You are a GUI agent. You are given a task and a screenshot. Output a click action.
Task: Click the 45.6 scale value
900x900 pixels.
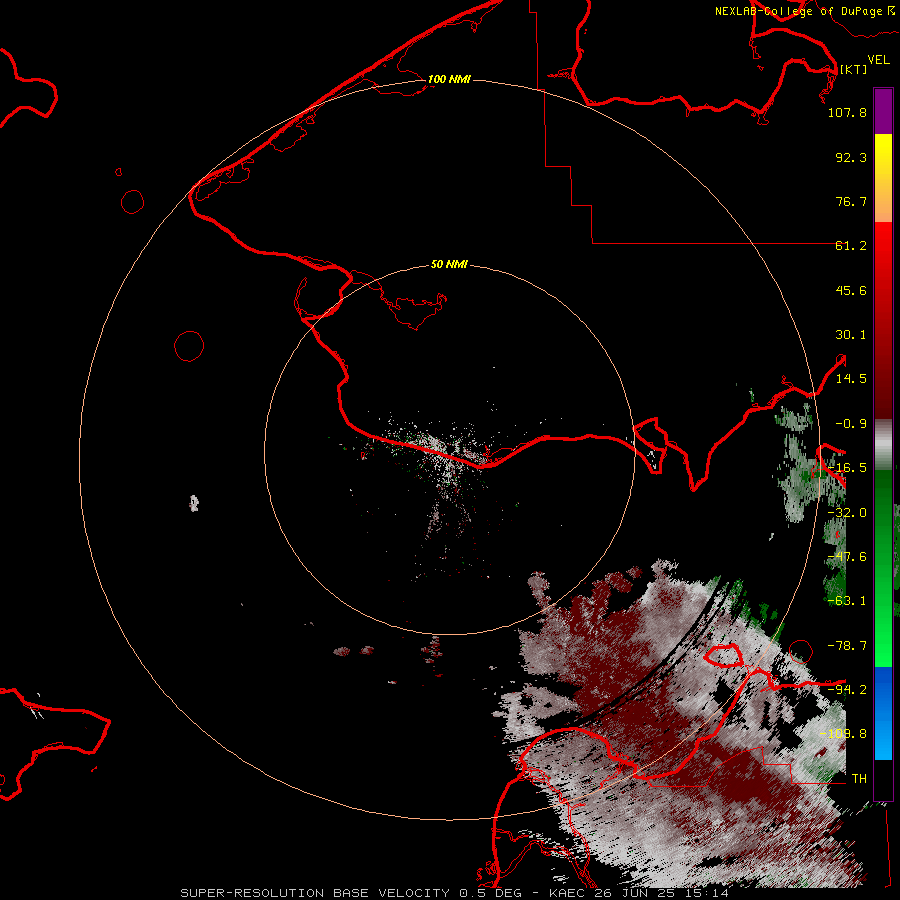click(851, 290)
